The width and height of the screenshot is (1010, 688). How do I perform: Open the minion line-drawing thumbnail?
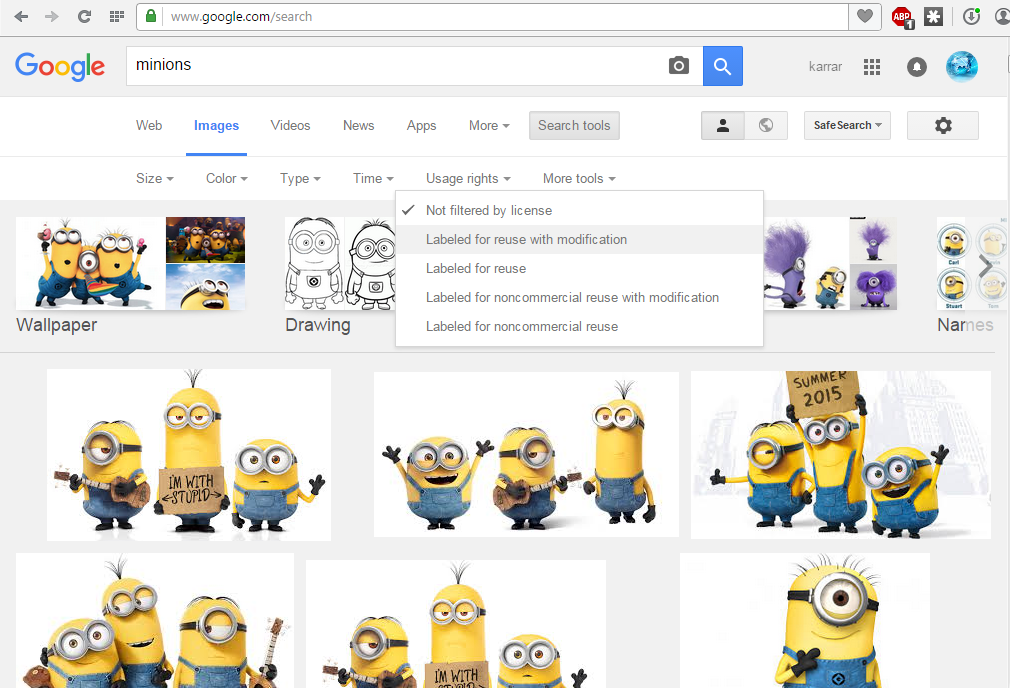[341, 263]
